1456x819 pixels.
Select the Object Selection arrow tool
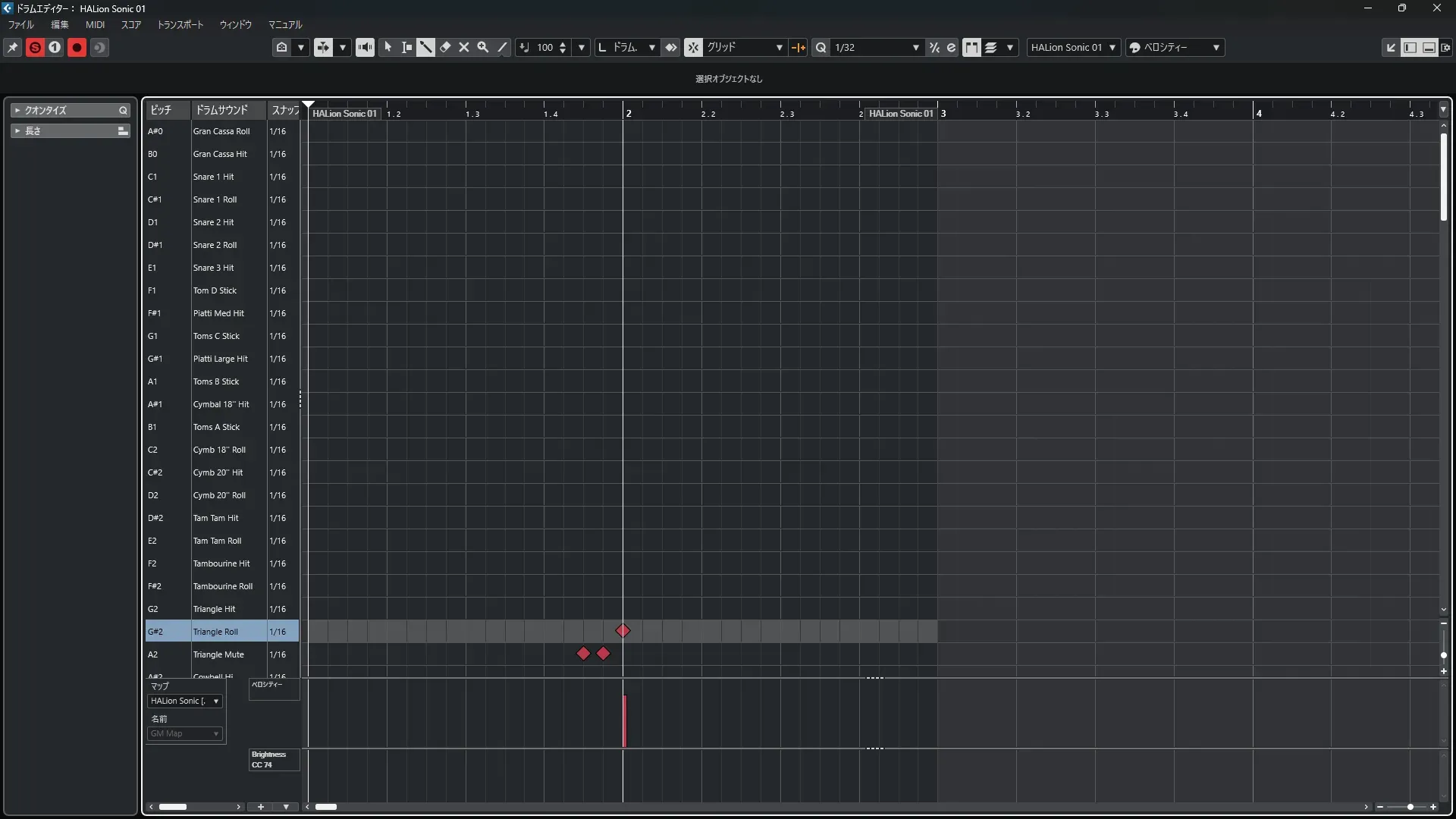(388, 47)
